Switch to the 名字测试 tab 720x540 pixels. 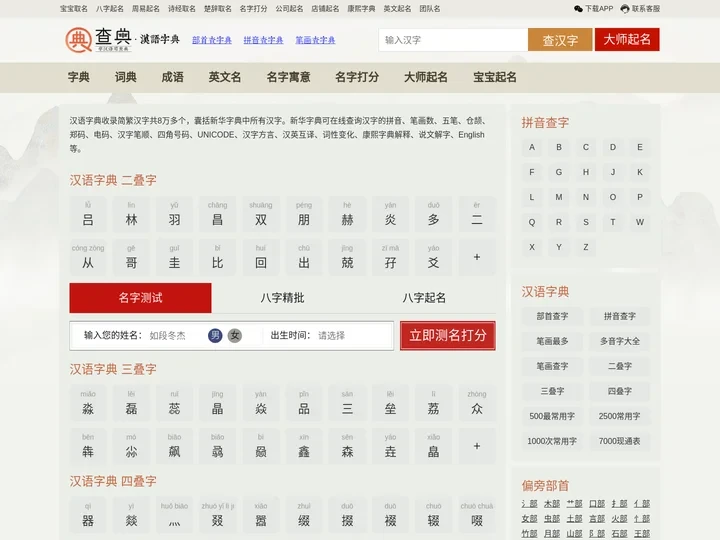[x=141, y=298]
